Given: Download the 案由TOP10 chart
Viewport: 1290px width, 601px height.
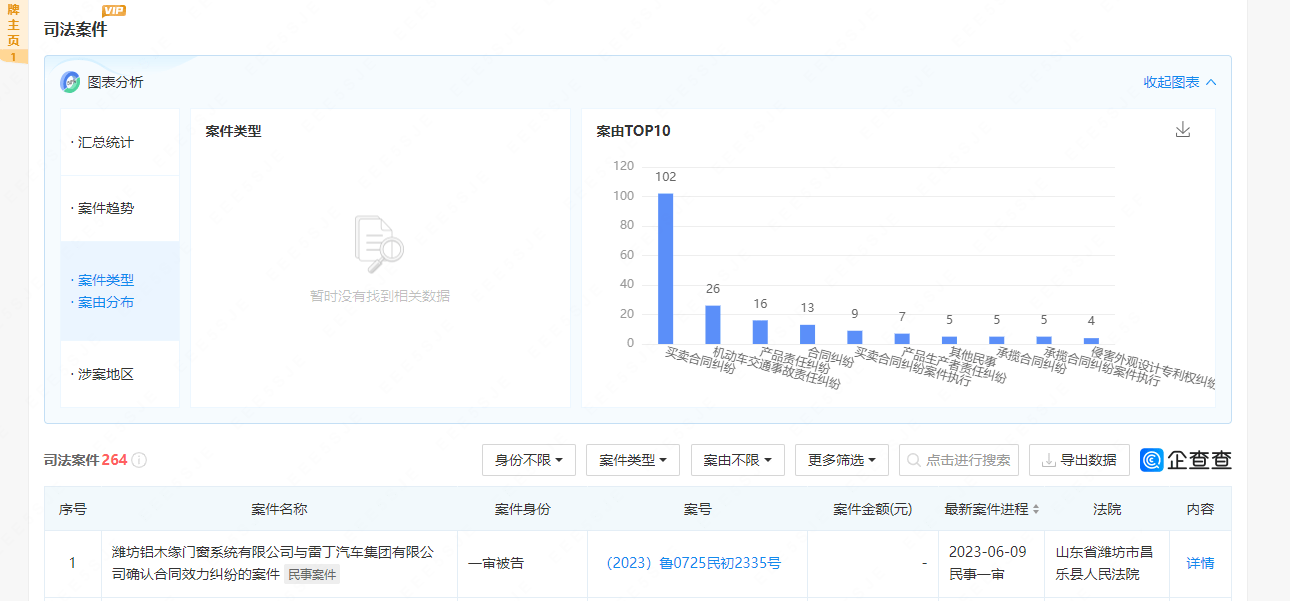Looking at the screenshot, I should pyautogui.click(x=1183, y=130).
